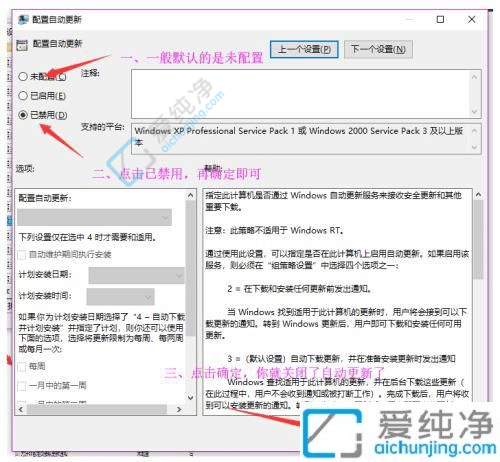Click the 支持的平台: label
The image size is (500, 462).
103,127
